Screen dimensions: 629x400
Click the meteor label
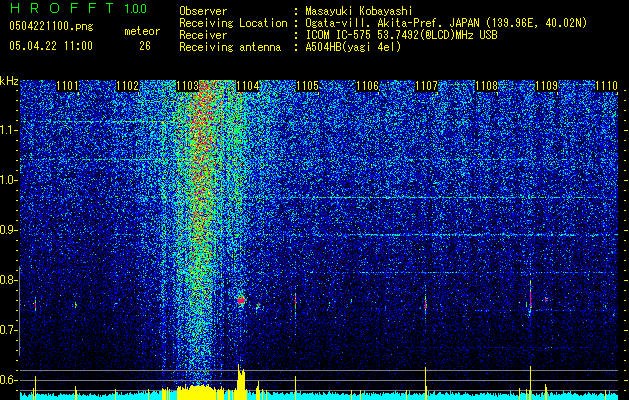click(x=142, y=31)
